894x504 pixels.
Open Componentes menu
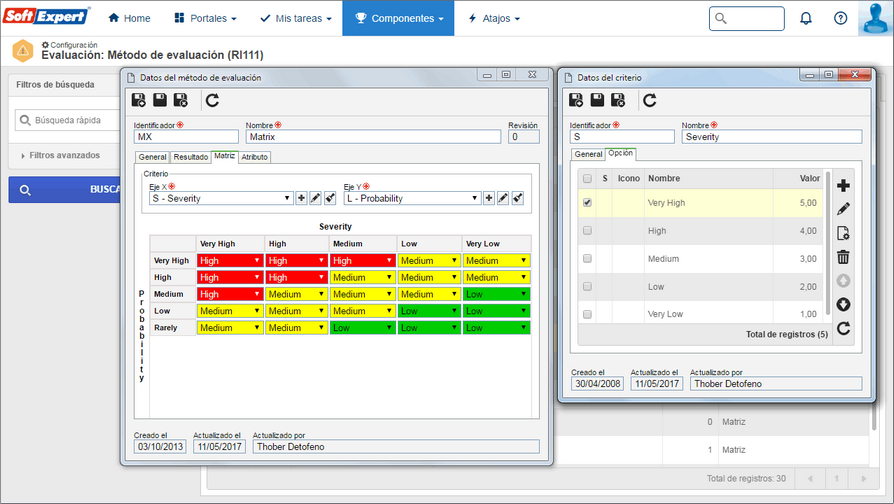pos(399,18)
